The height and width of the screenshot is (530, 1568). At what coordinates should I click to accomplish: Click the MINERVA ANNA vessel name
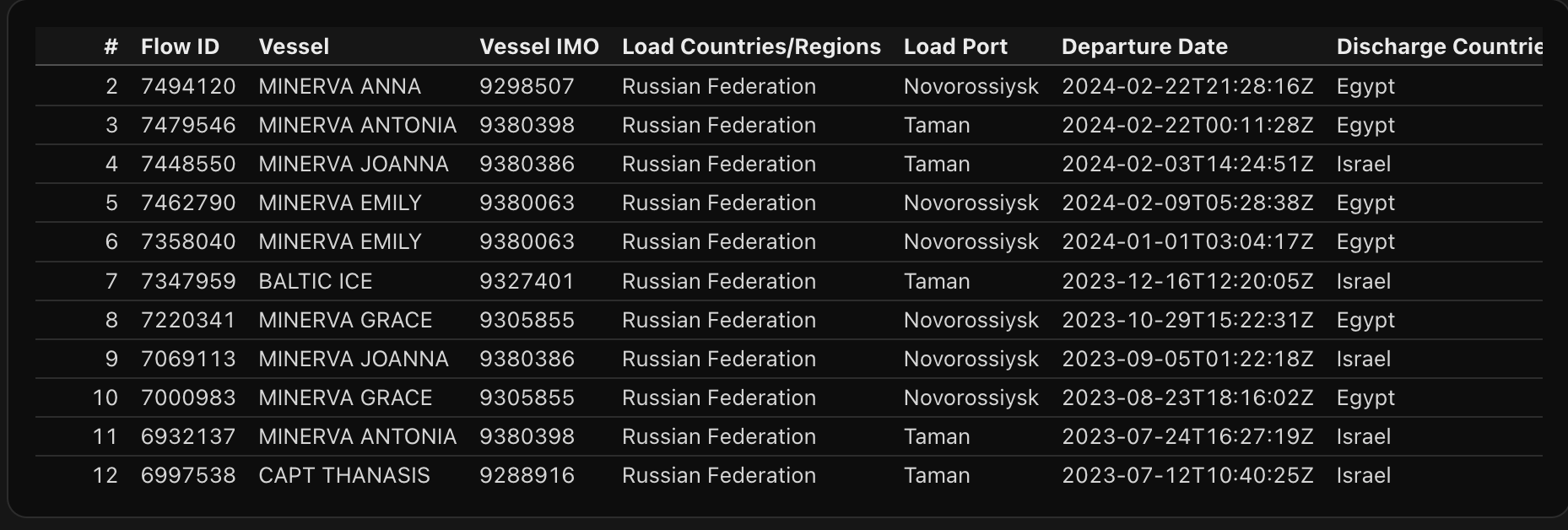tap(339, 86)
